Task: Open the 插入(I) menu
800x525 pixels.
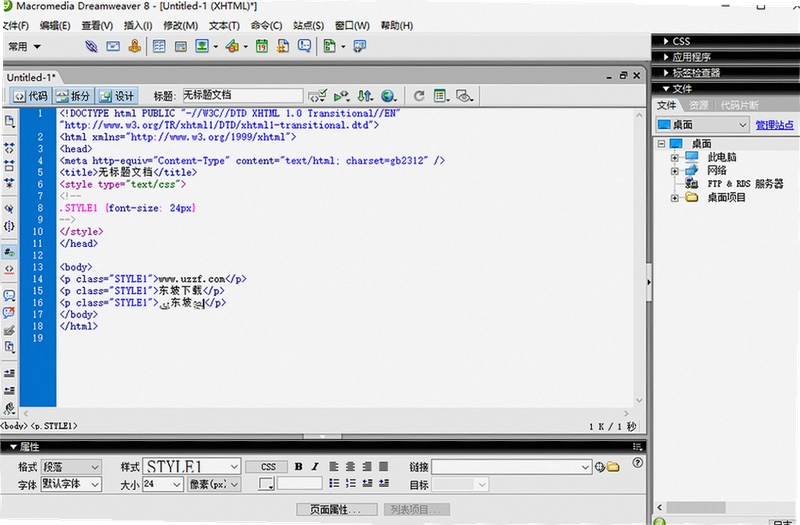Action: 138,26
